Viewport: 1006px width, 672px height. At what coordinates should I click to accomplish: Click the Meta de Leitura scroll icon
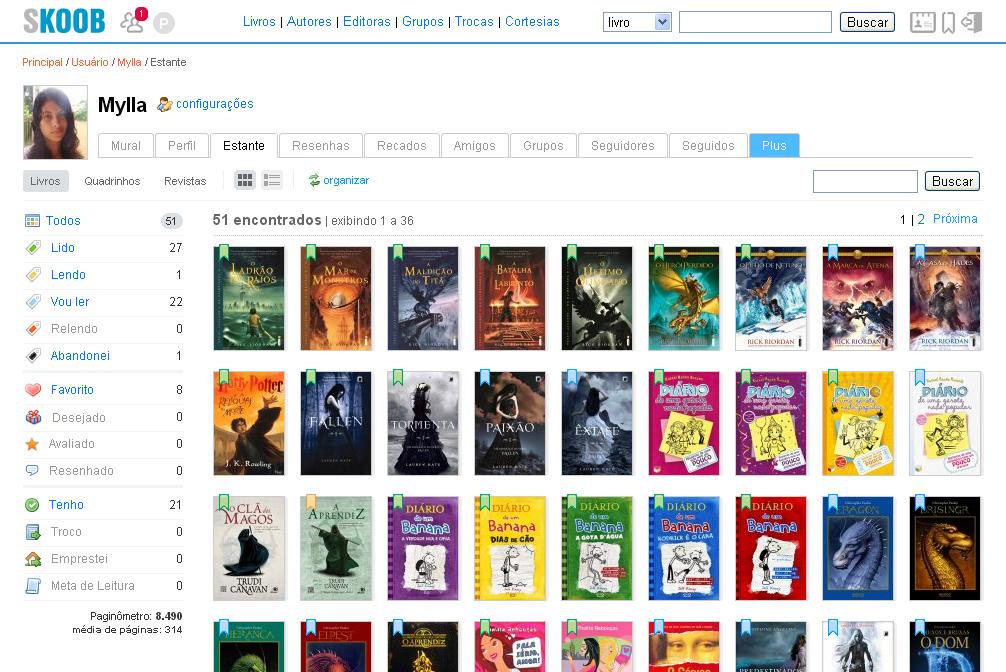tap(33, 586)
